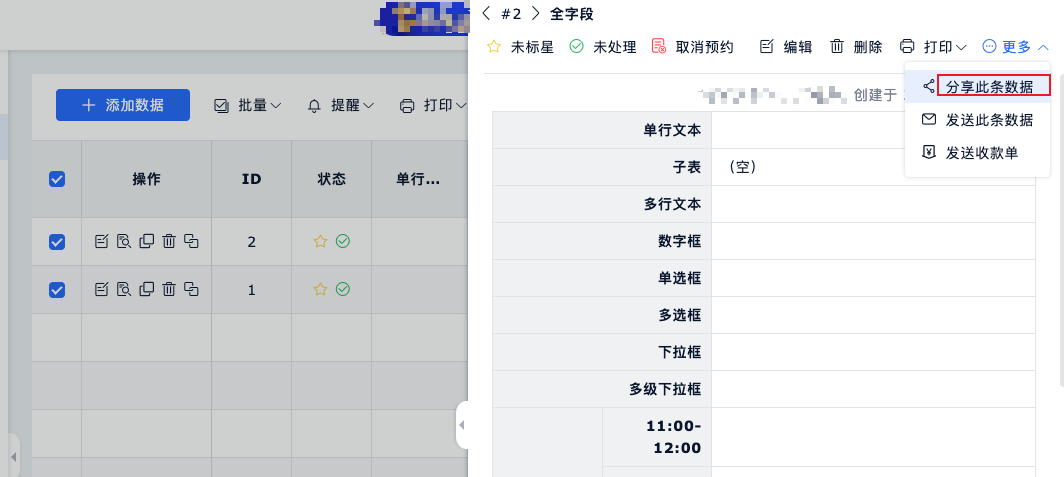Click the view-details icon in row ID 1
This screenshot has height=477, width=1064.
124,289
